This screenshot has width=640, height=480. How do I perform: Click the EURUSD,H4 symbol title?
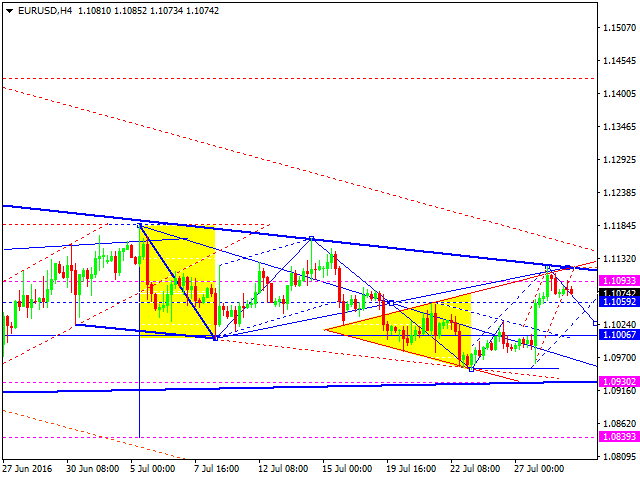click(45, 11)
